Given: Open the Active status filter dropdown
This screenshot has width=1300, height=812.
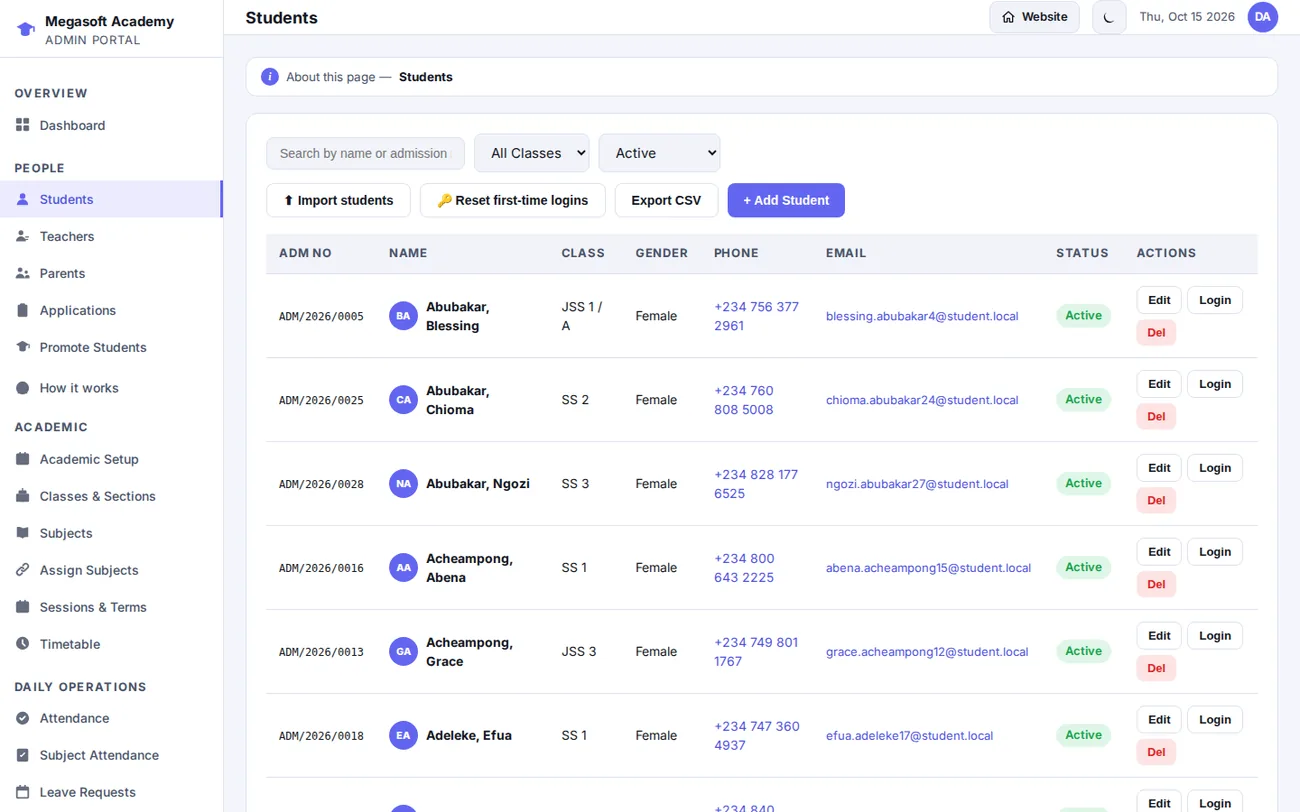Looking at the screenshot, I should coord(659,153).
